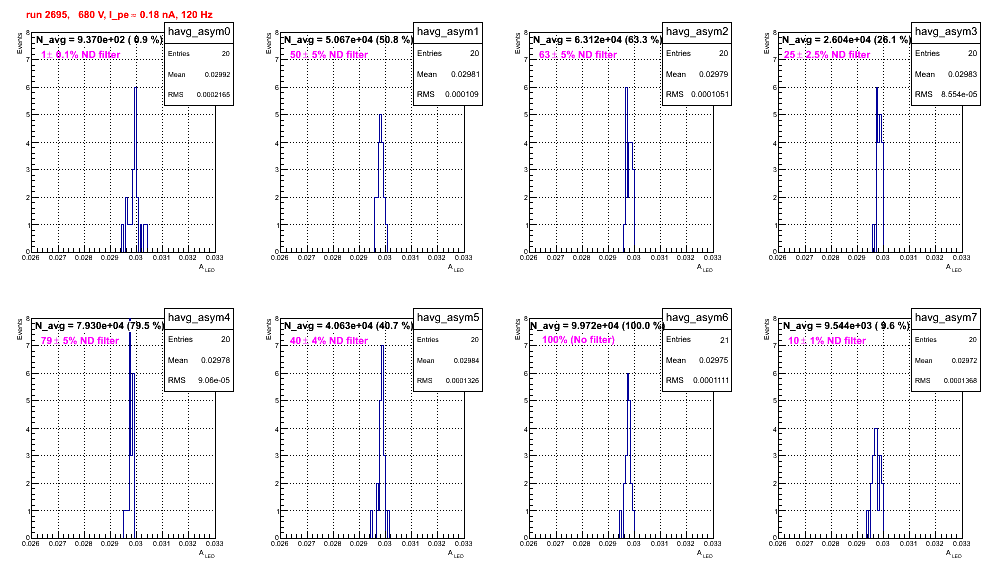Pick the magenta 25± 2.5% ND filter label

coord(827,55)
